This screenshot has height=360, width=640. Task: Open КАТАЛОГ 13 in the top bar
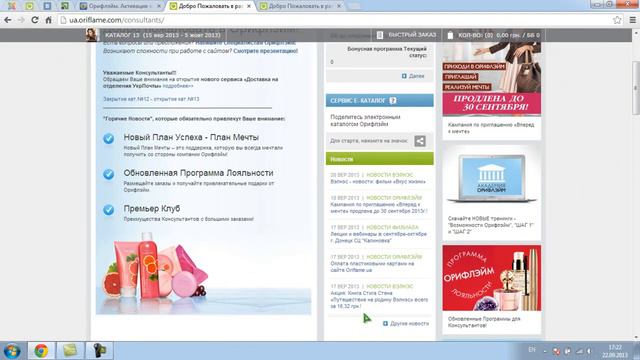click(162, 35)
